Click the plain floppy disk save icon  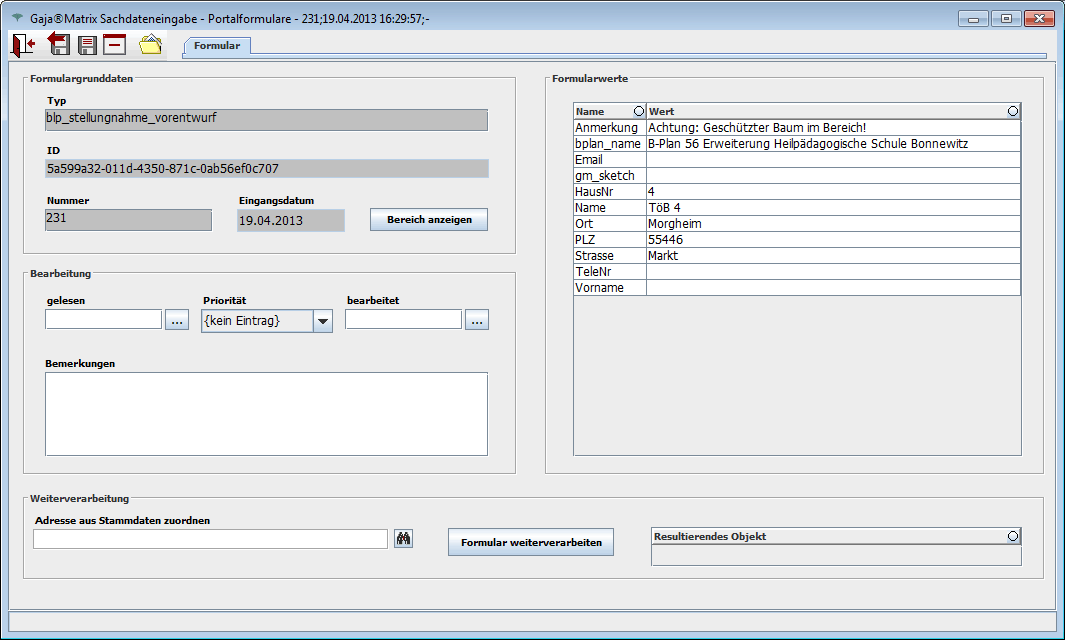point(87,45)
